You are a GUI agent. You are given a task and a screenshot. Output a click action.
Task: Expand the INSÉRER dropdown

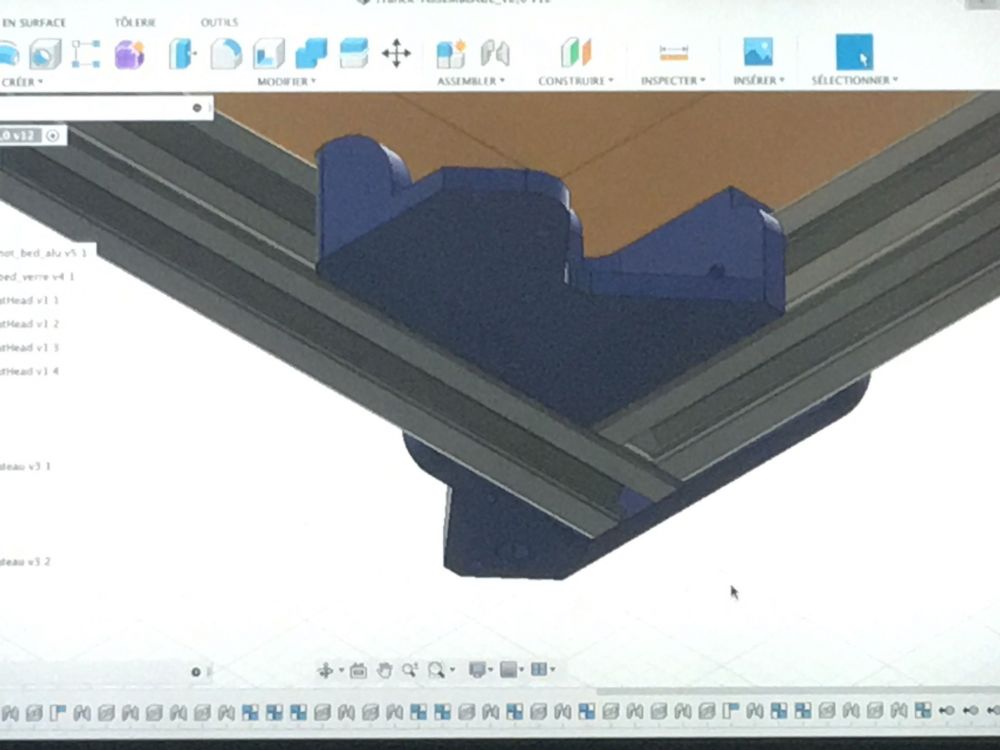[758, 80]
